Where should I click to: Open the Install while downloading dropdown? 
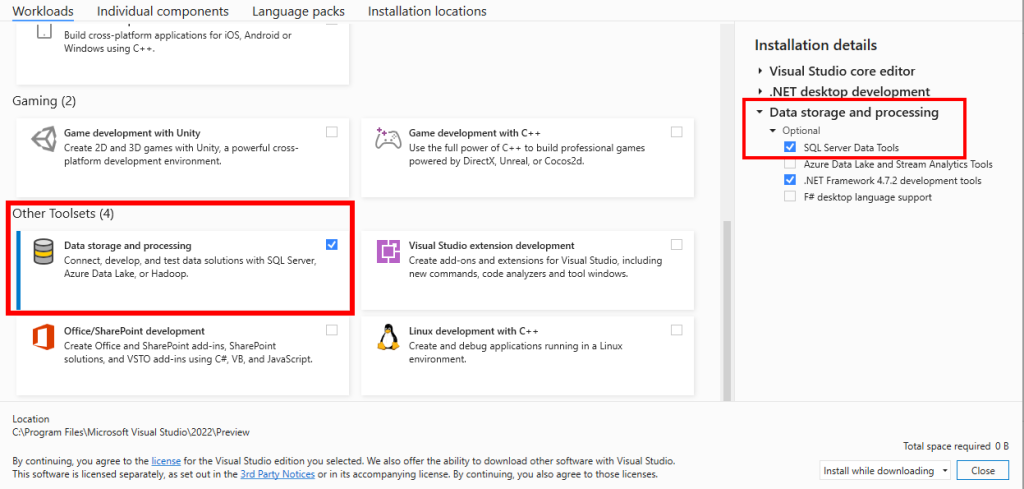885,470
